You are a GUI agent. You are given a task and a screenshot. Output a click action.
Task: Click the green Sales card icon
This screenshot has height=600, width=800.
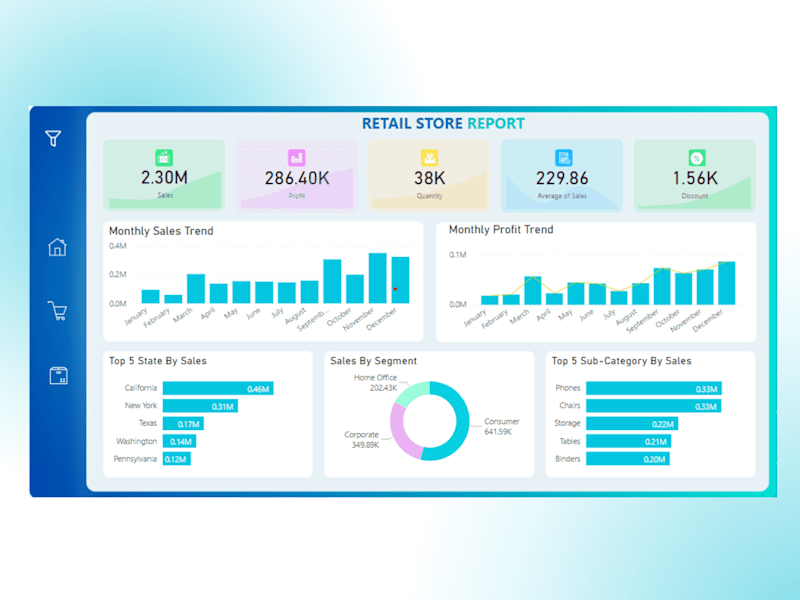(164, 158)
